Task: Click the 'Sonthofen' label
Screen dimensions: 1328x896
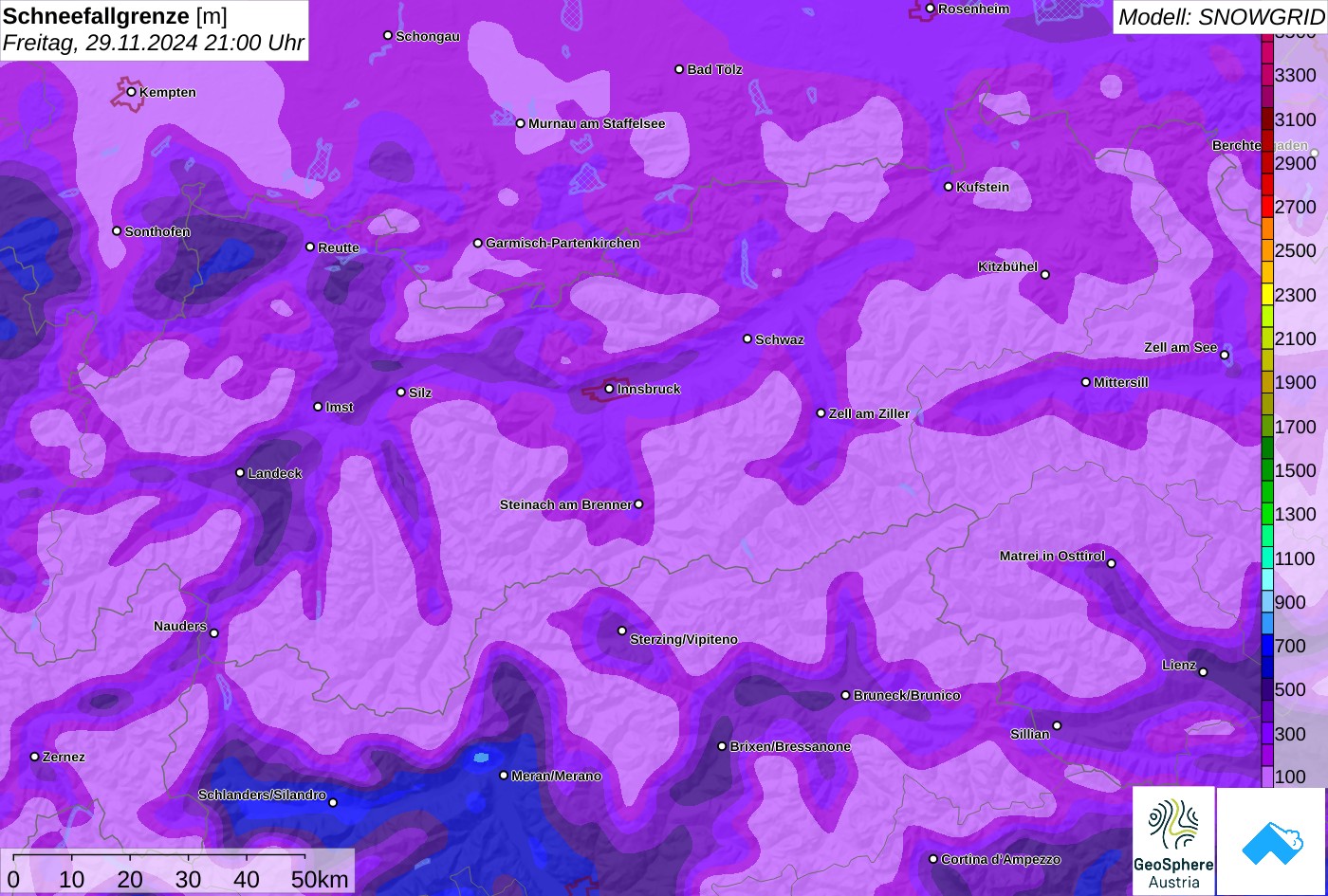Action: [x=157, y=231]
